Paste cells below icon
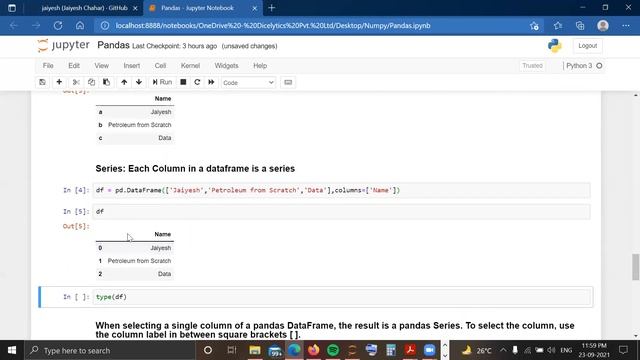Viewport: 640px width, 360px height. (107, 82)
